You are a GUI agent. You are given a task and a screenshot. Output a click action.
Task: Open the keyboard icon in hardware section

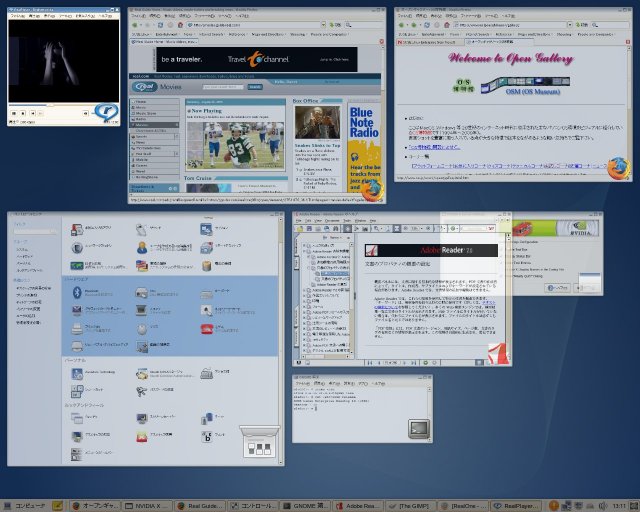pos(207,293)
